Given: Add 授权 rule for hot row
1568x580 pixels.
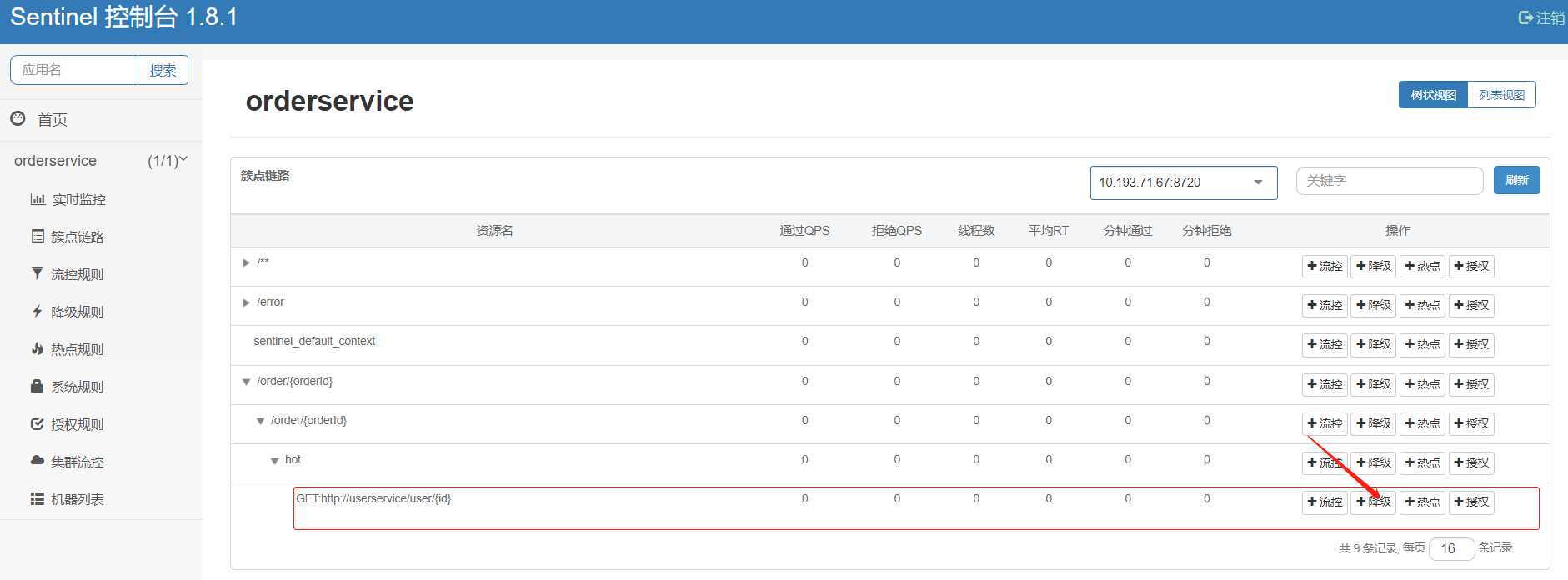Looking at the screenshot, I should [x=1471, y=462].
